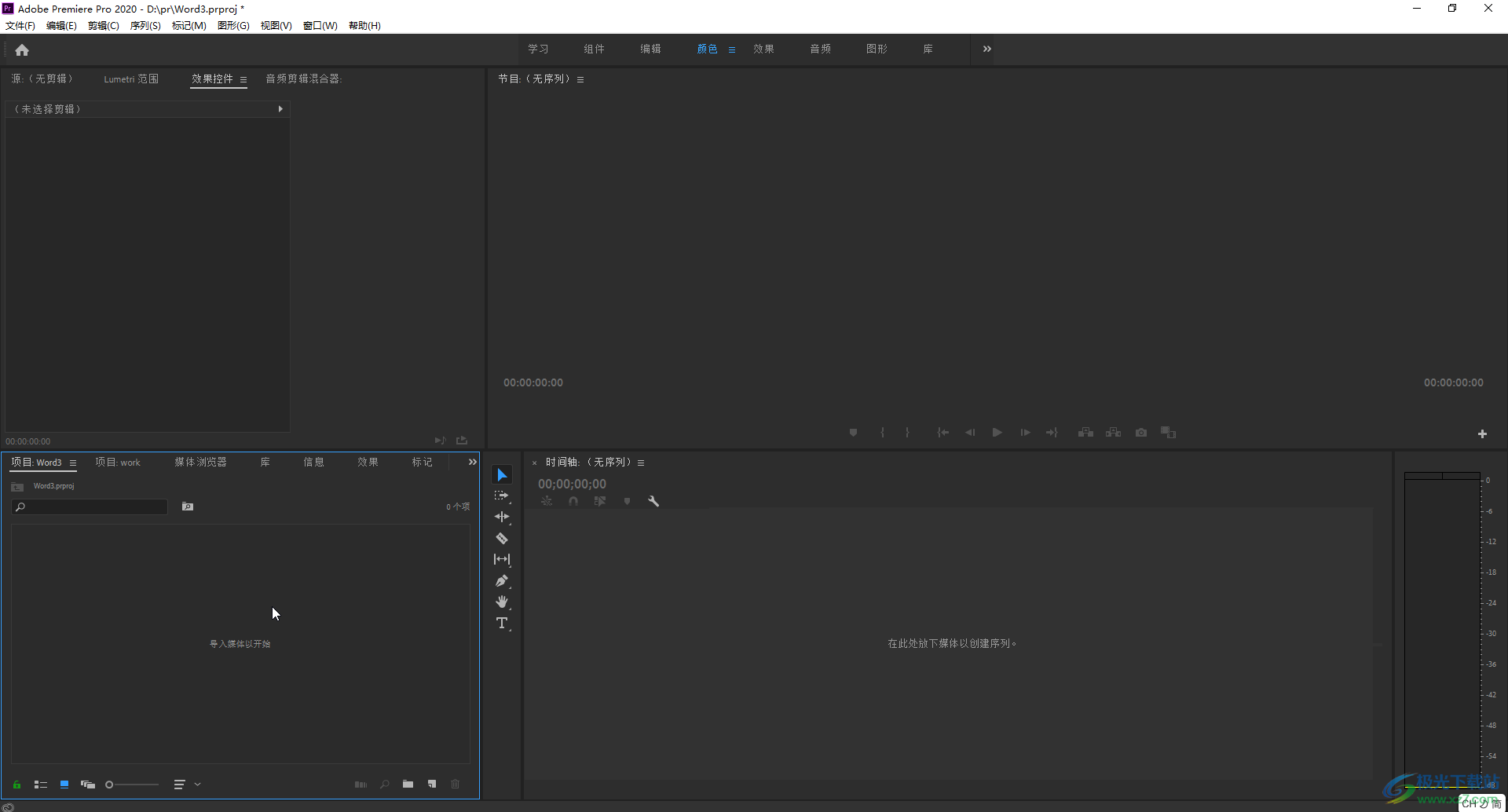The height and width of the screenshot is (812, 1508).
Task: Add marker in timeline panel
Action: (627, 501)
